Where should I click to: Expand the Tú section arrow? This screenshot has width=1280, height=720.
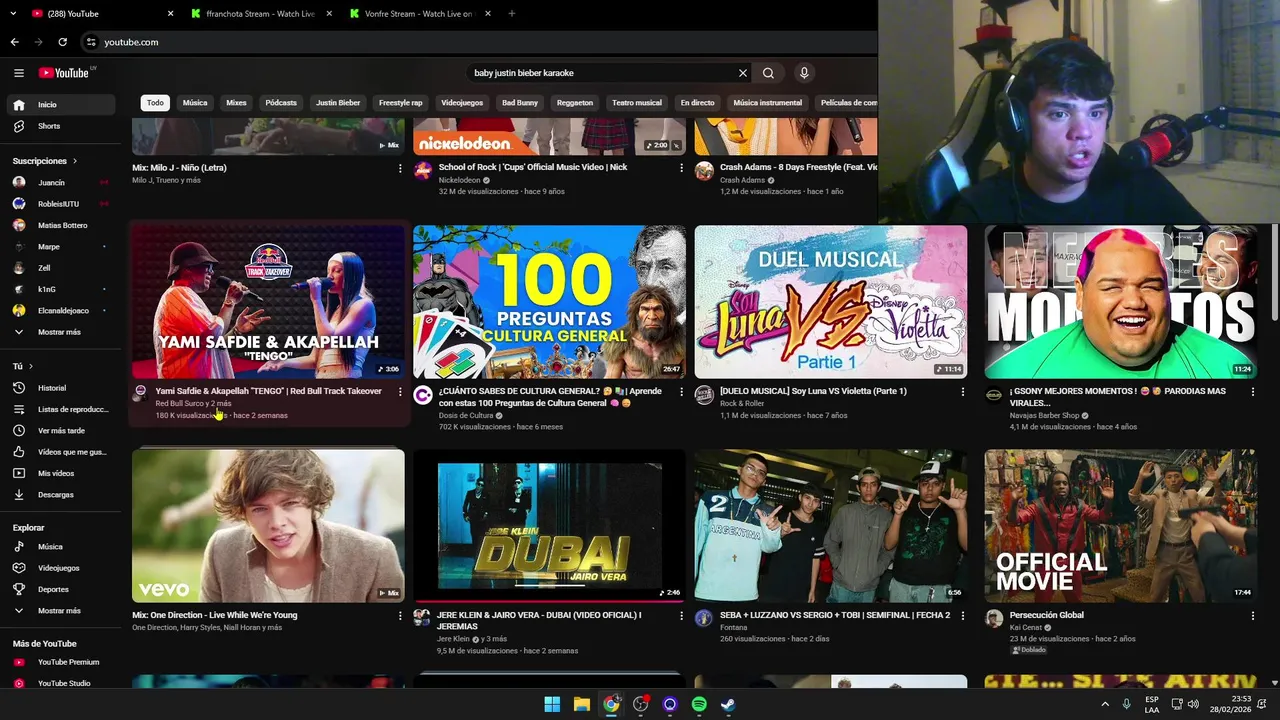[x=31, y=367]
